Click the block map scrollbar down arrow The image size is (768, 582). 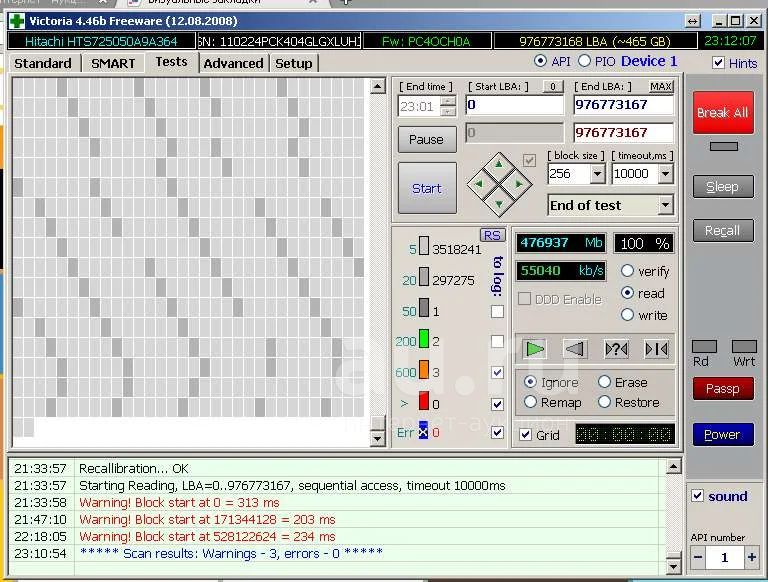pos(377,438)
